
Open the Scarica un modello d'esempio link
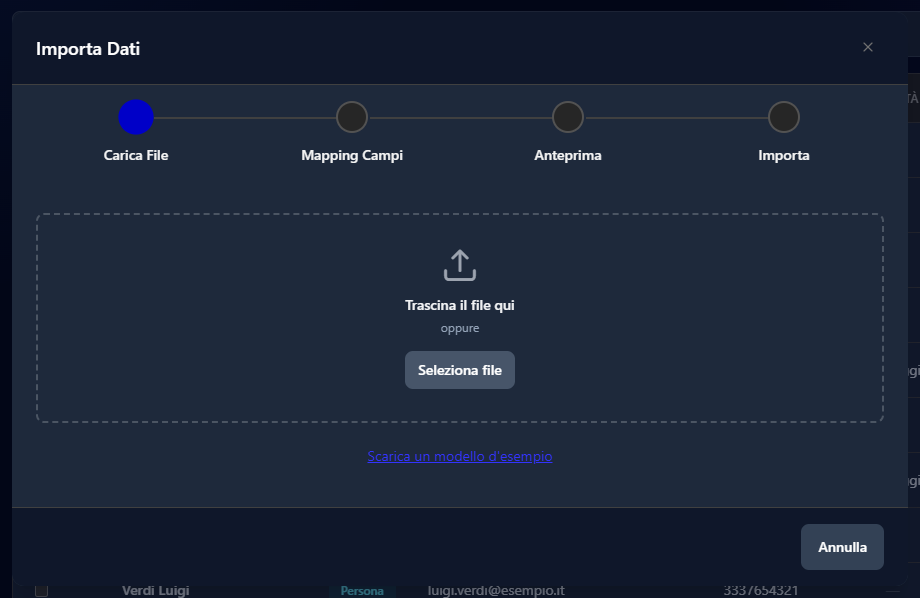coord(459,456)
